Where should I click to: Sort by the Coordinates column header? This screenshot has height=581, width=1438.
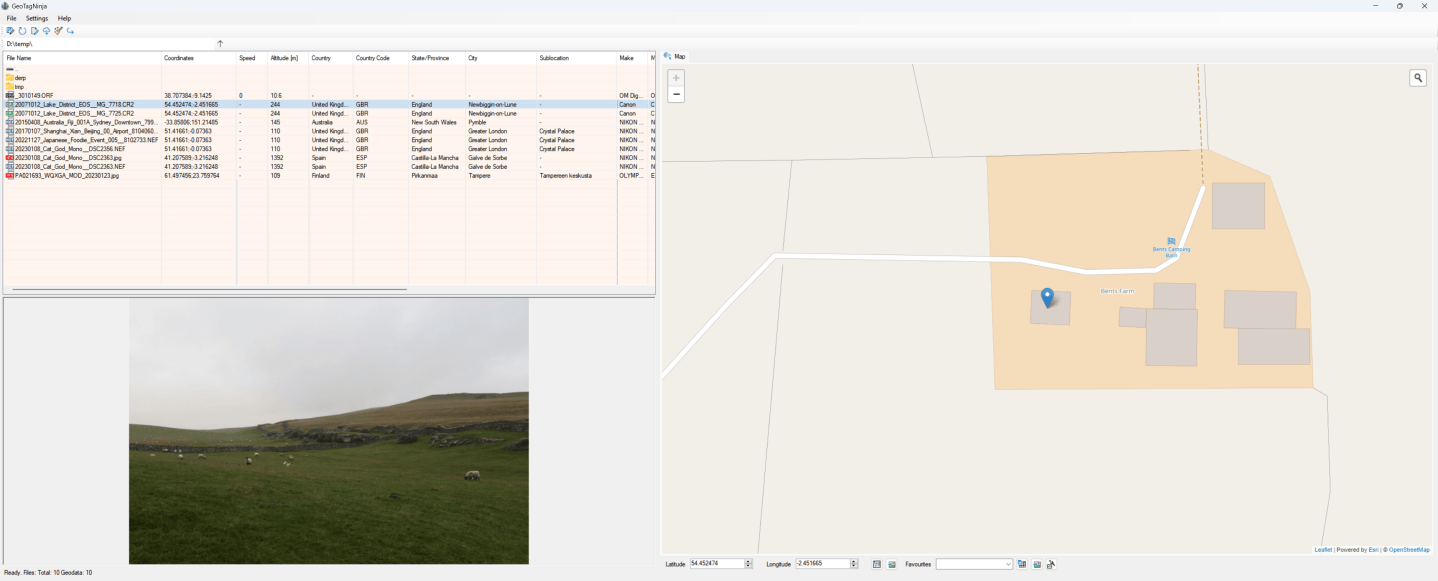click(199, 58)
